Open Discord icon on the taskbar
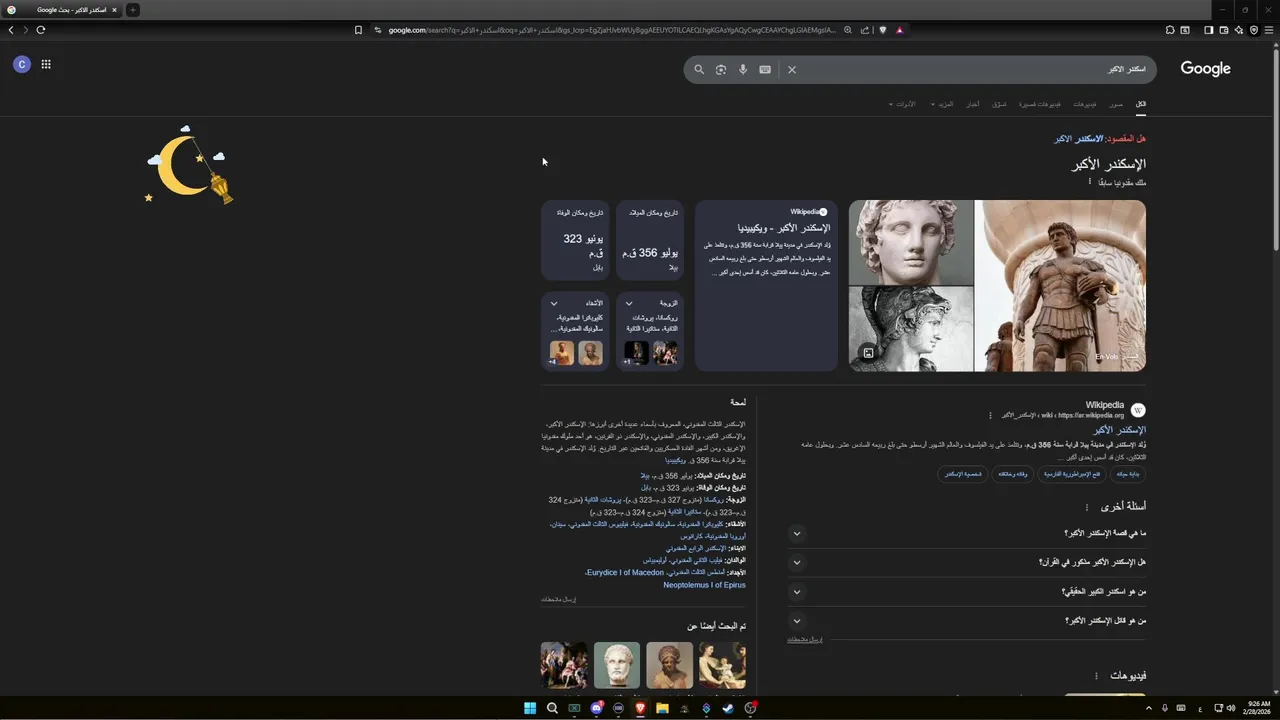This screenshot has width=1280, height=720. pos(596,708)
